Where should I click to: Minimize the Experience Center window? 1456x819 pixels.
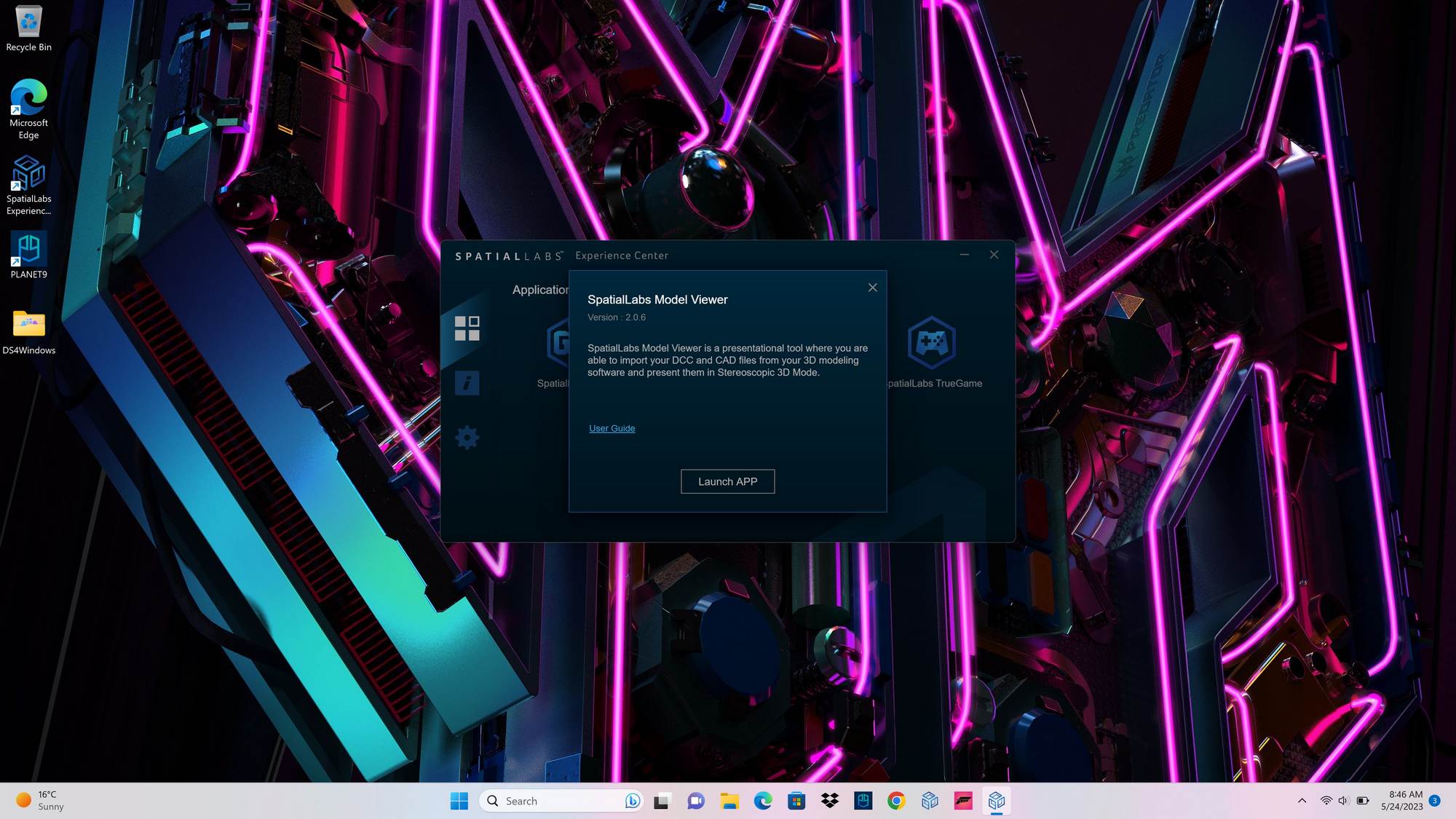pyautogui.click(x=964, y=255)
